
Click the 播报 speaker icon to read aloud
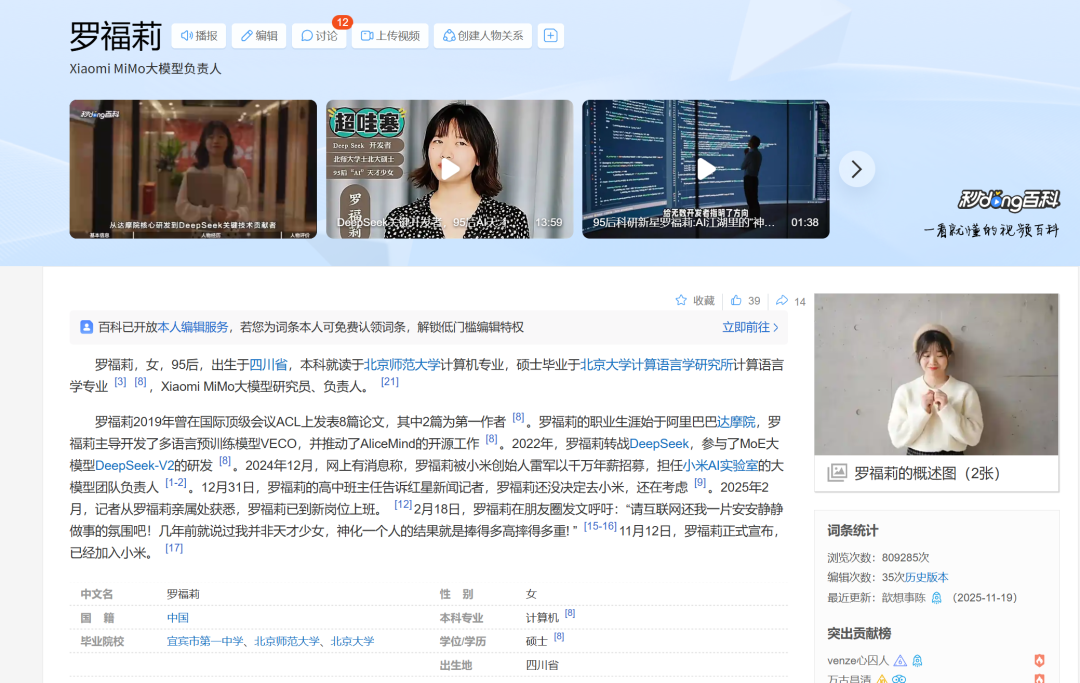coord(188,35)
